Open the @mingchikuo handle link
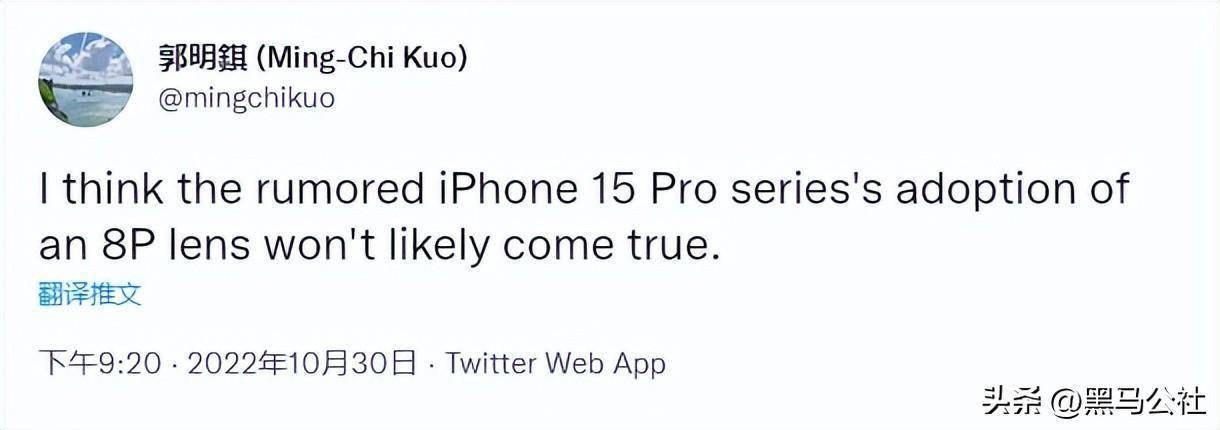 246,98
